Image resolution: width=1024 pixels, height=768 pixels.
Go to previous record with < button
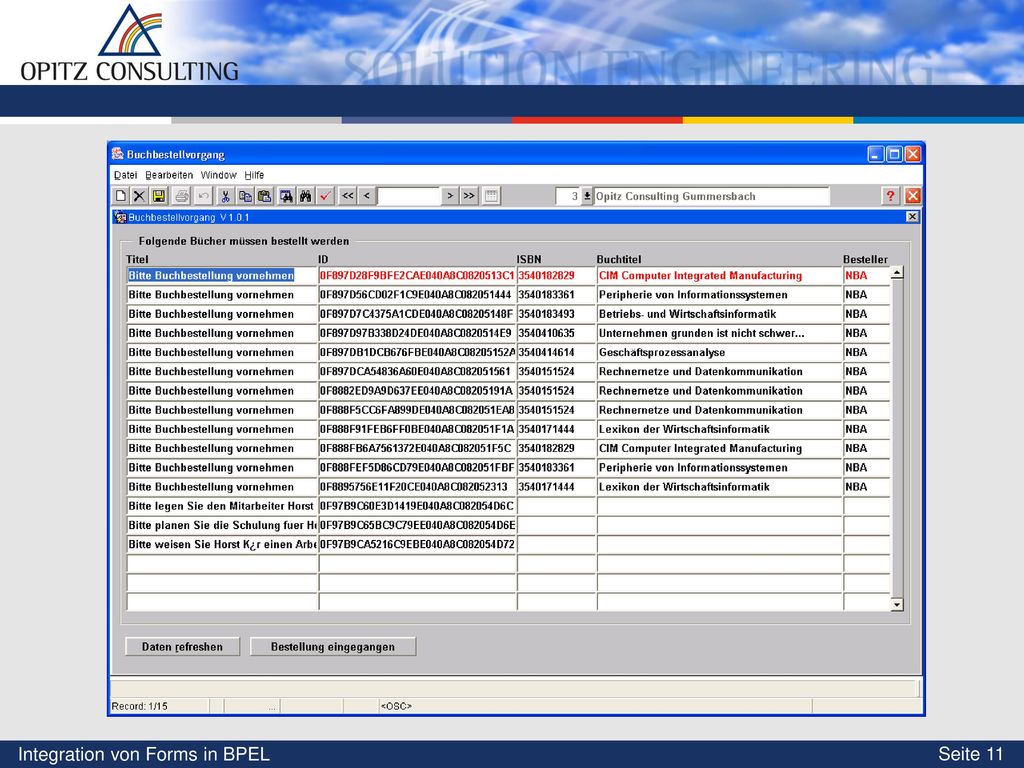(367, 196)
